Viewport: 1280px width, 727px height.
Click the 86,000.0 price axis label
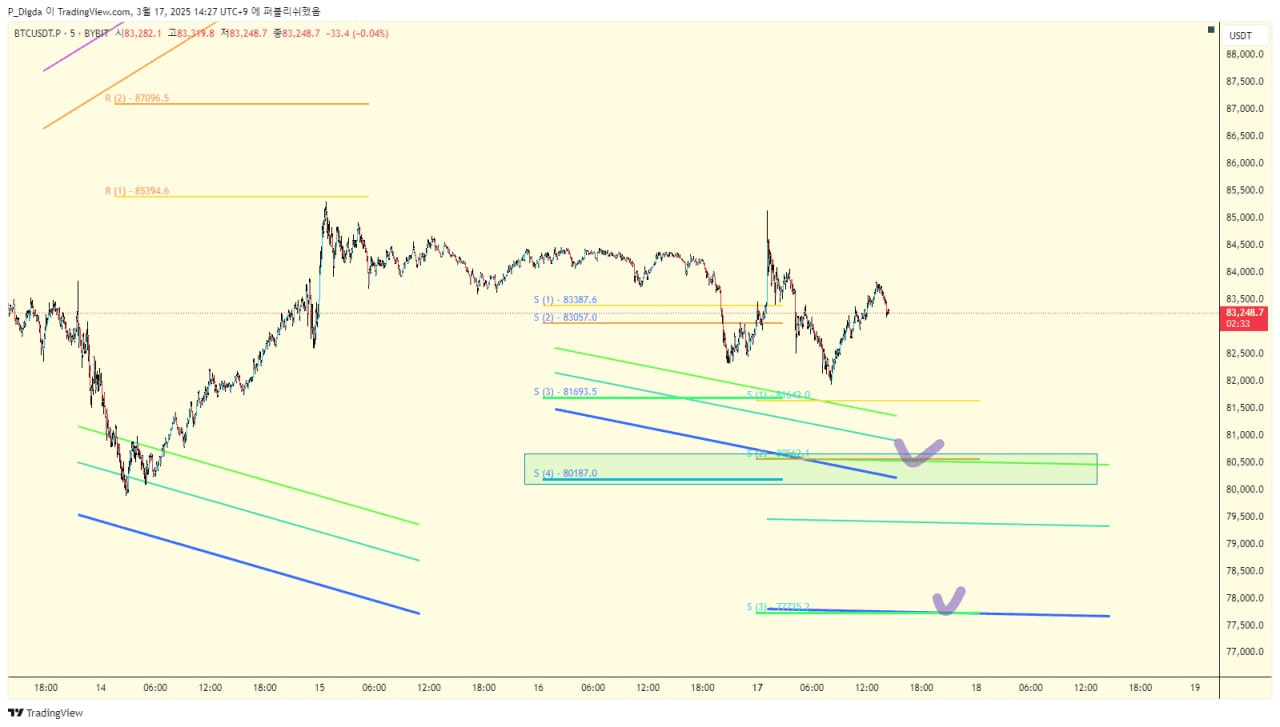click(1245, 163)
